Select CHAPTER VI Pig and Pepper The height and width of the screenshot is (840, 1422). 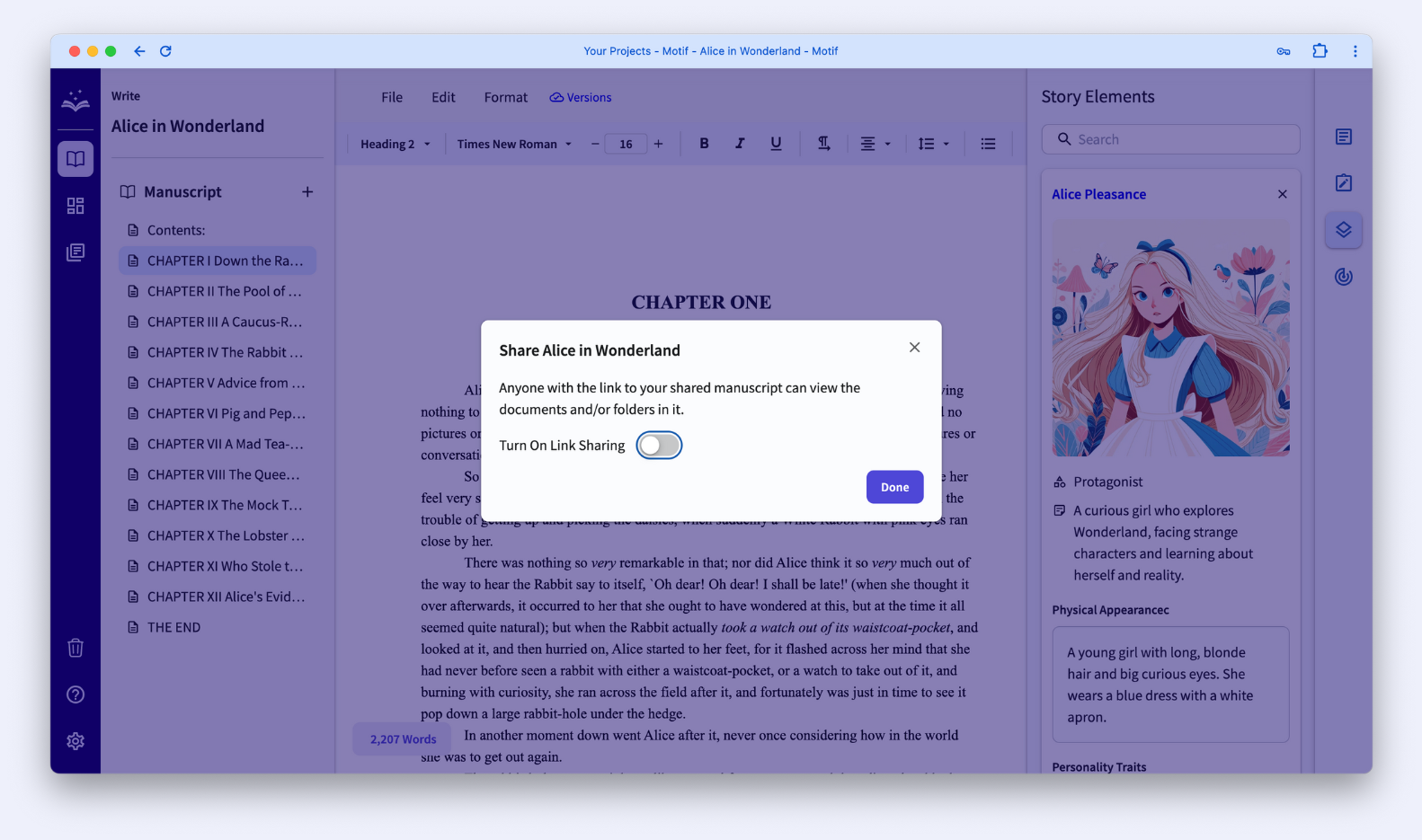(218, 413)
